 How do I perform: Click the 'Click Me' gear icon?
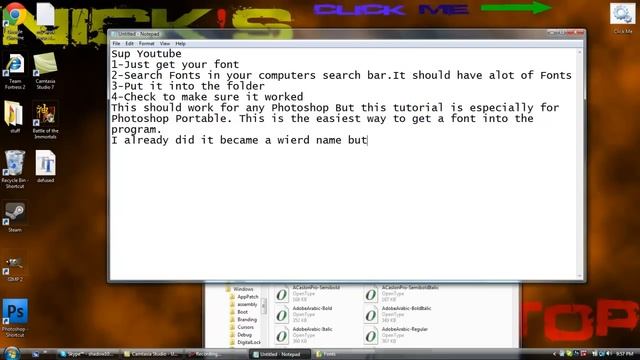622,17
